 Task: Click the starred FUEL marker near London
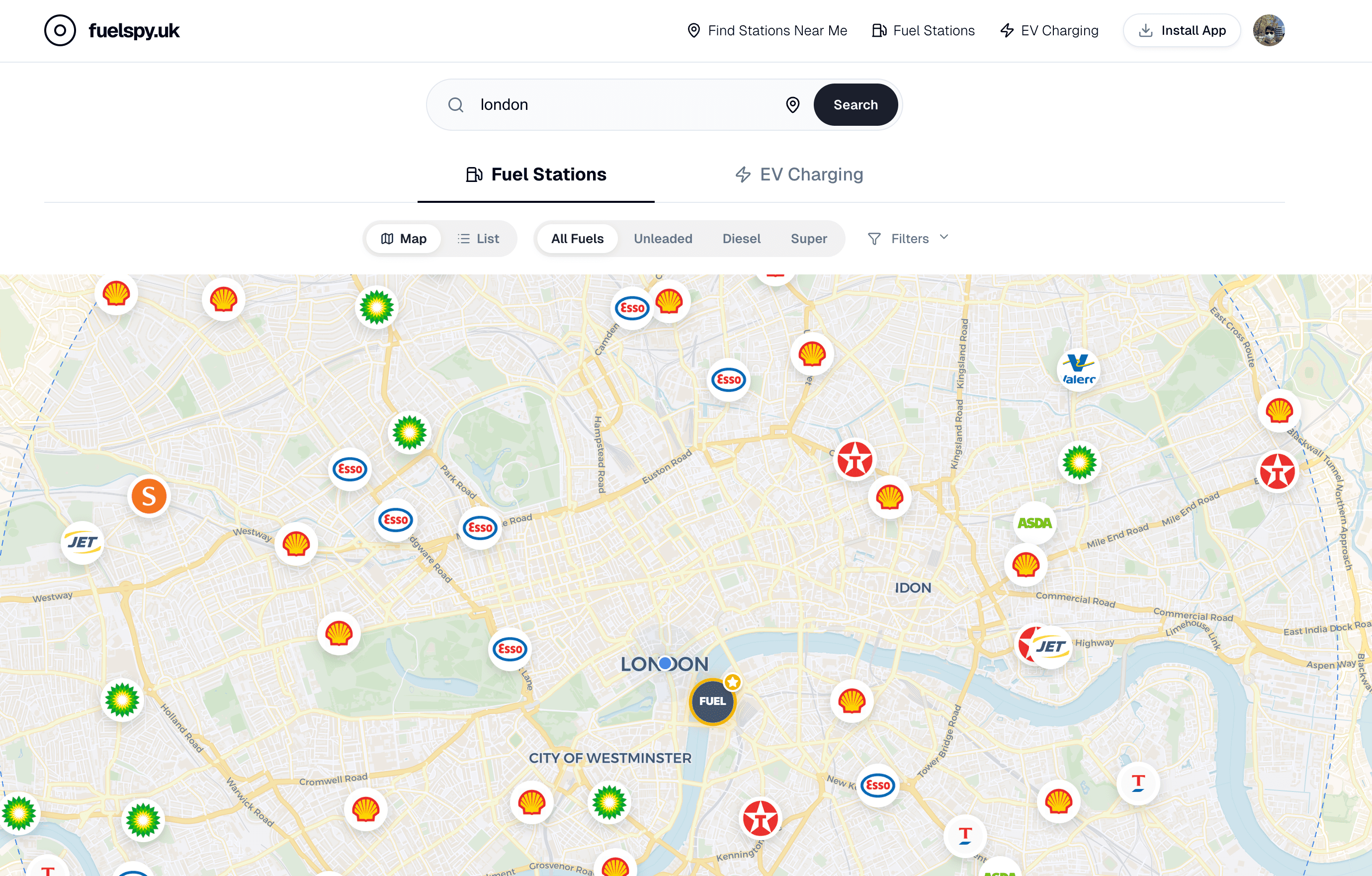[712, 701]
